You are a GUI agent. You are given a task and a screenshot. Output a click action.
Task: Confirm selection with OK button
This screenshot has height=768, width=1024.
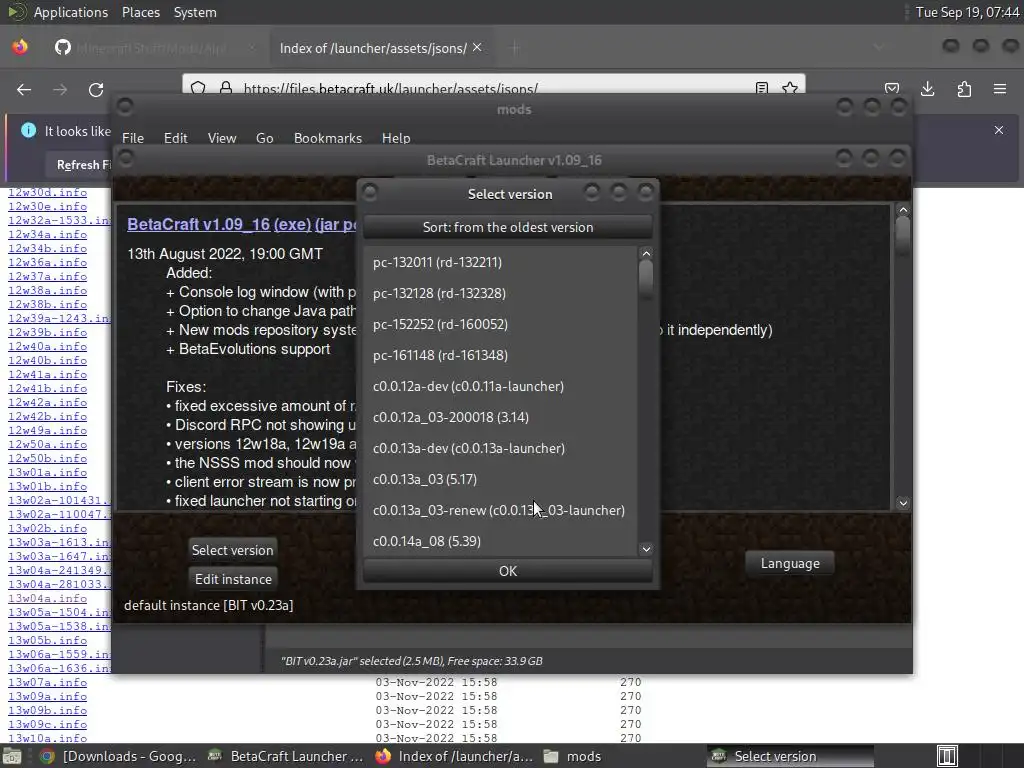[x=507, y=571]
